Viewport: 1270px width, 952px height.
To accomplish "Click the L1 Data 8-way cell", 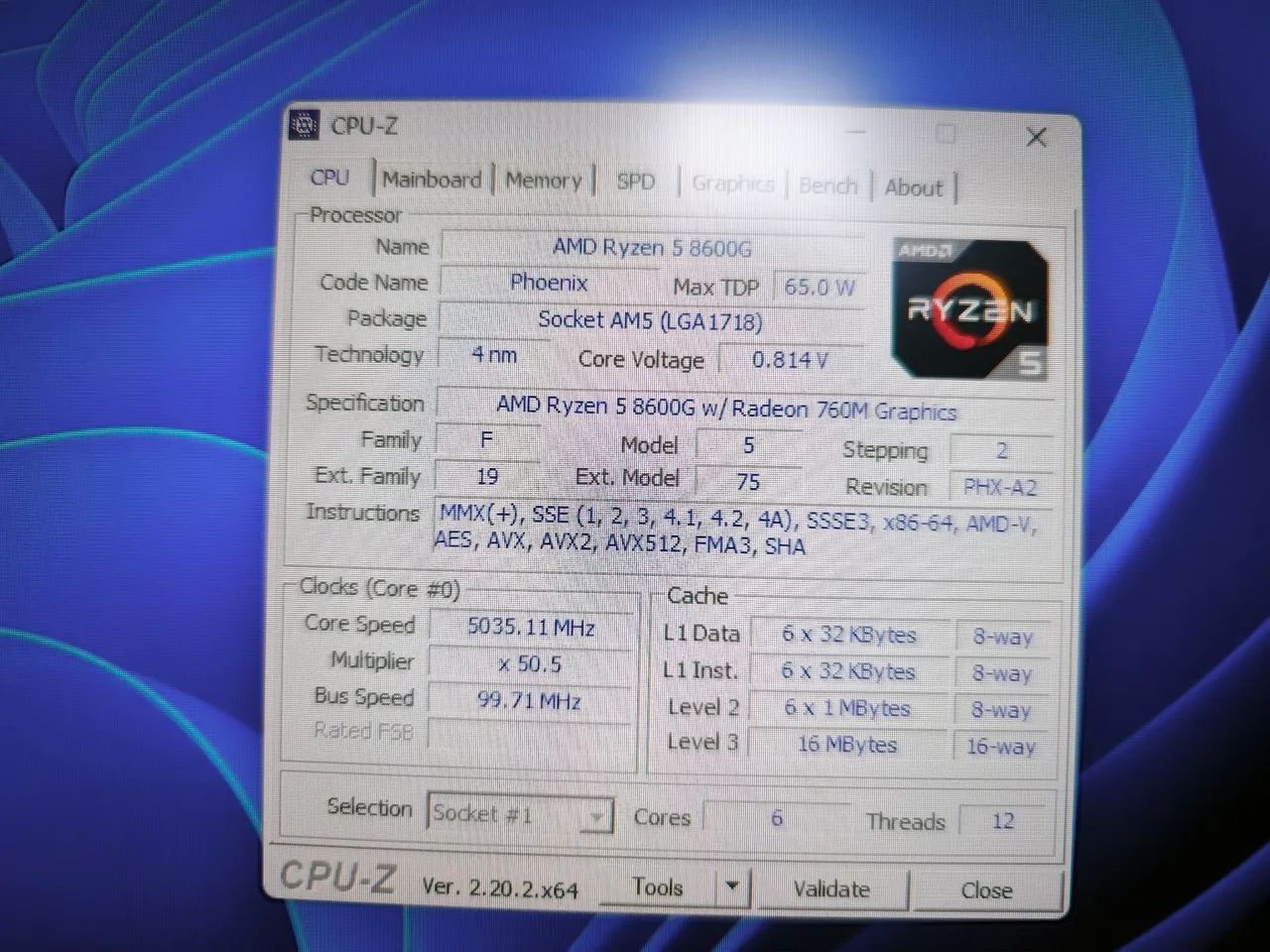I will point(1003,638).
